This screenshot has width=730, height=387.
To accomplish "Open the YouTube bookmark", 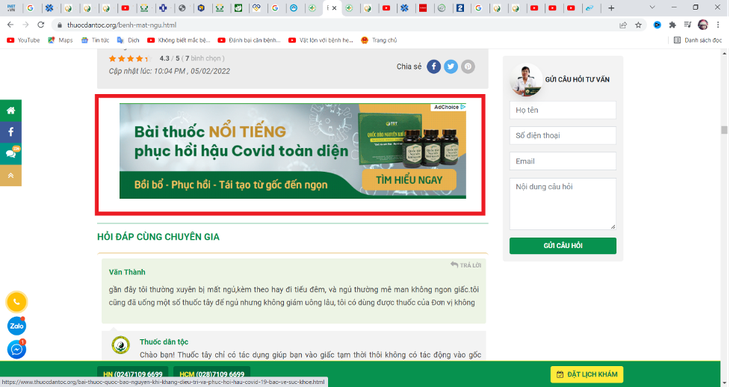I will tap(23, 41).
